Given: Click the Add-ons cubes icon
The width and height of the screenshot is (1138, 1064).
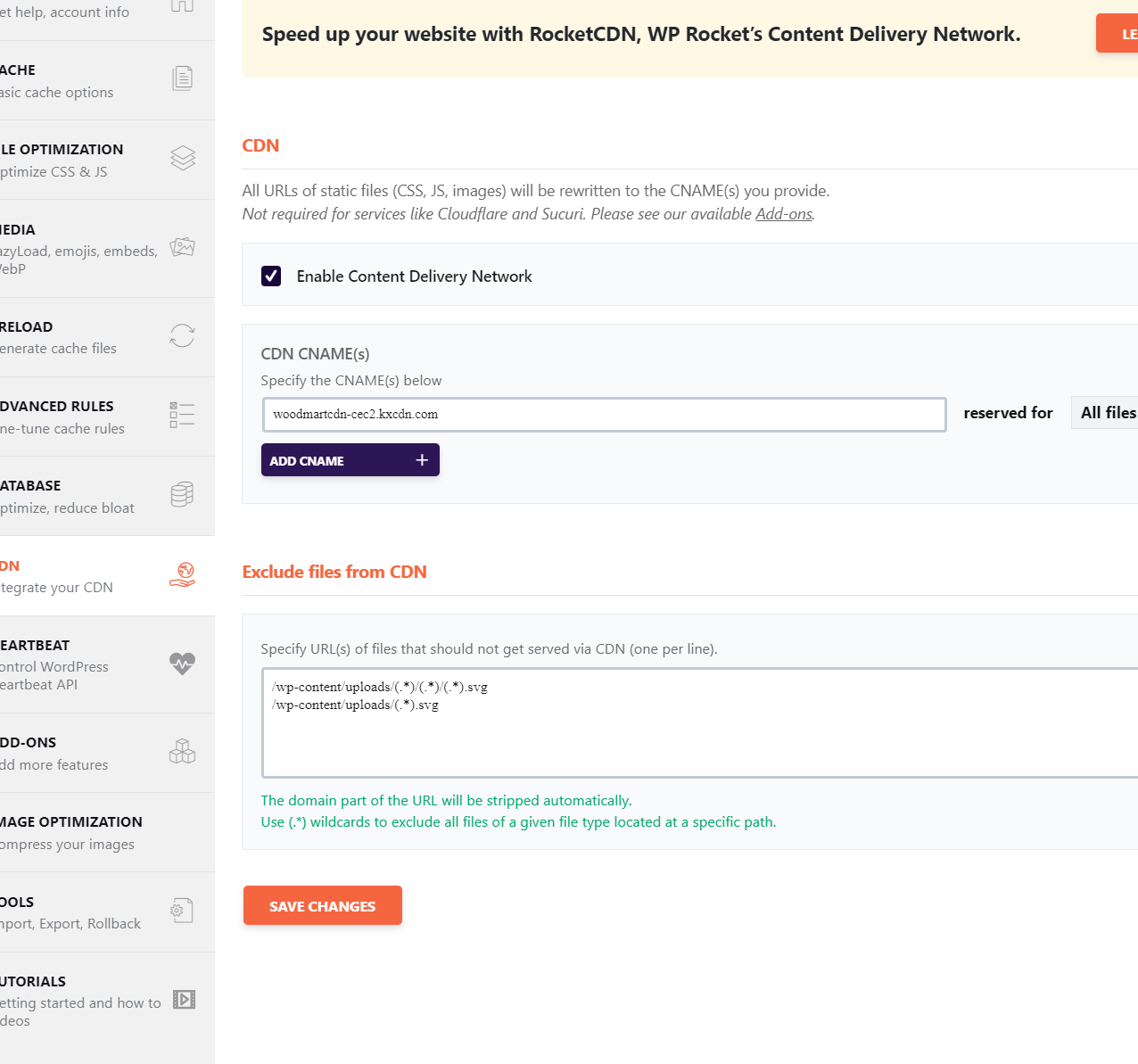Looking at the screenshot, I should pyautogui.click(x=182, y=752).
